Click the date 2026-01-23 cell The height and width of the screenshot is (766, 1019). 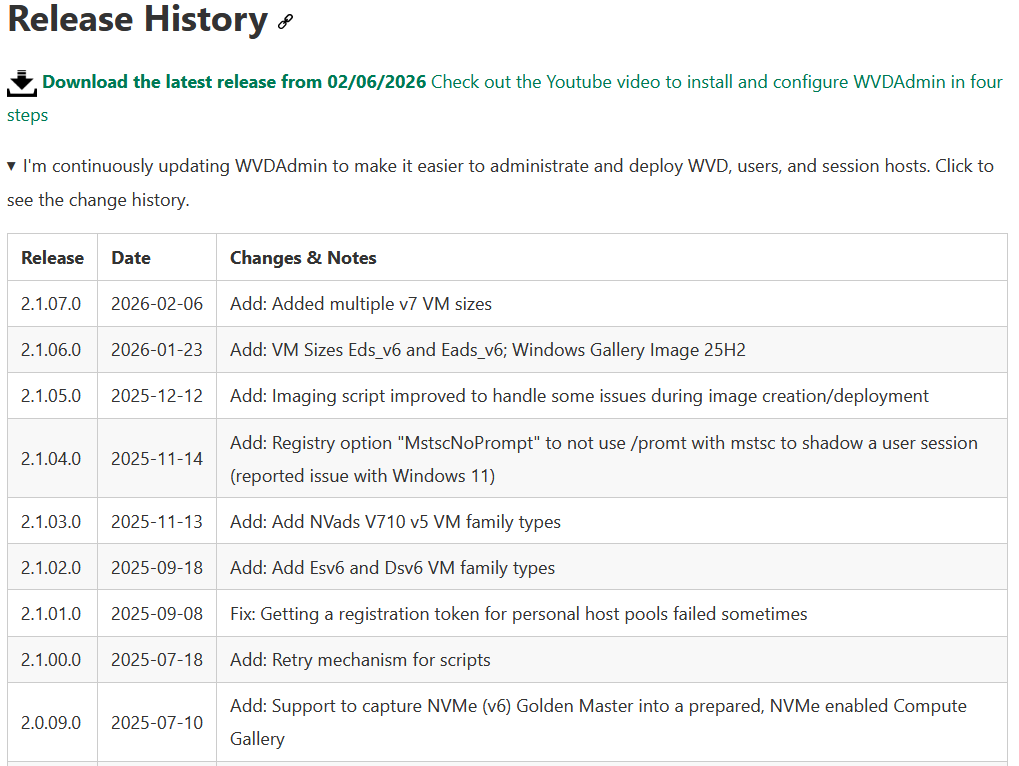tap(156, 350)
